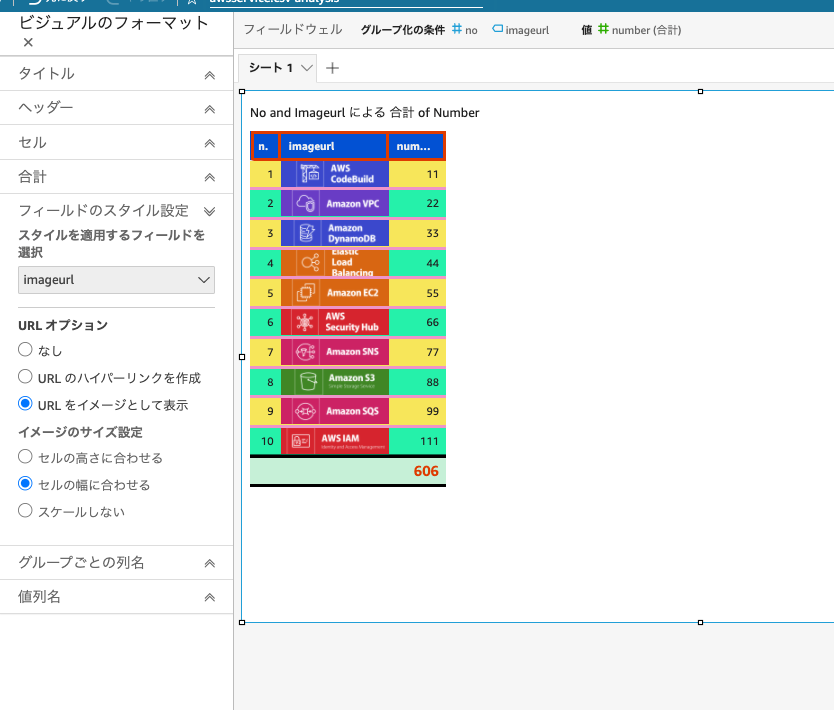Click the Elastic Load Balancing image

(335, 263)
